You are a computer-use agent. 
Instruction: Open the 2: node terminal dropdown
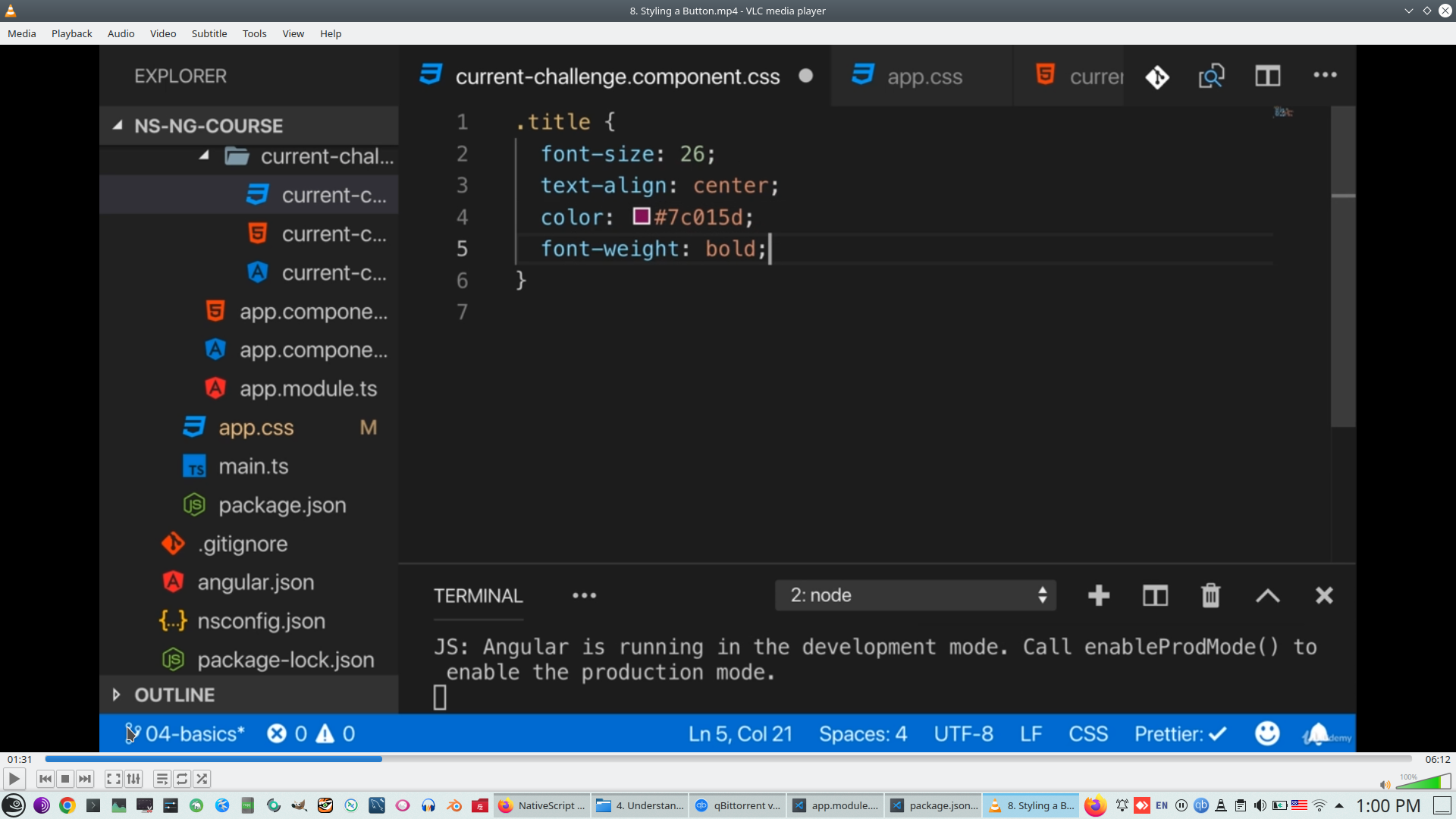[x=915, y=596]
